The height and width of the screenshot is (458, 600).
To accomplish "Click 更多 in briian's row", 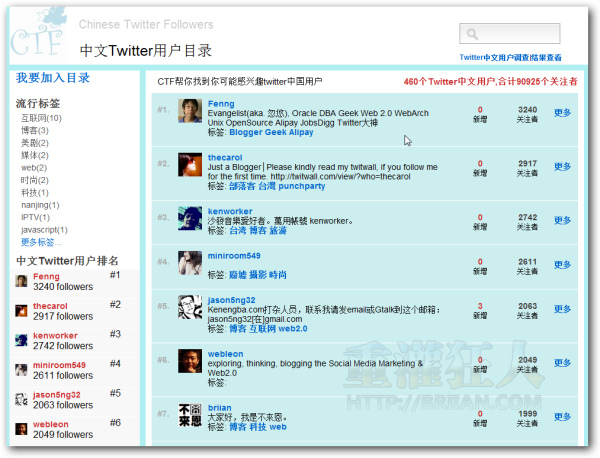I will (x=562, y=417).
